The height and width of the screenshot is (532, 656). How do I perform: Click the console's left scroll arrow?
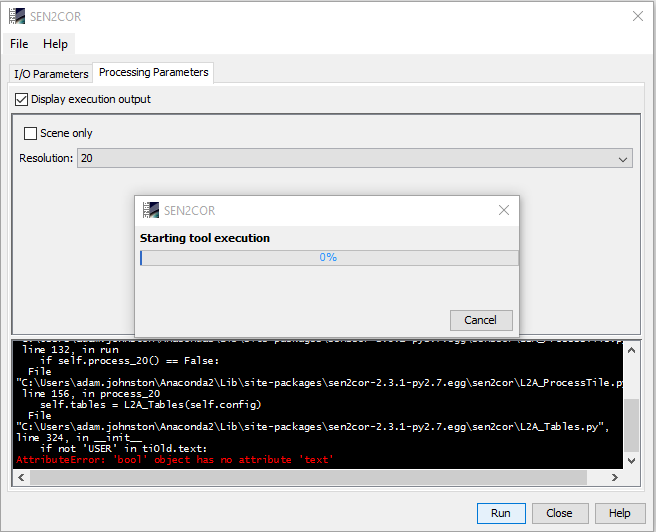click(x=21, y=478)
